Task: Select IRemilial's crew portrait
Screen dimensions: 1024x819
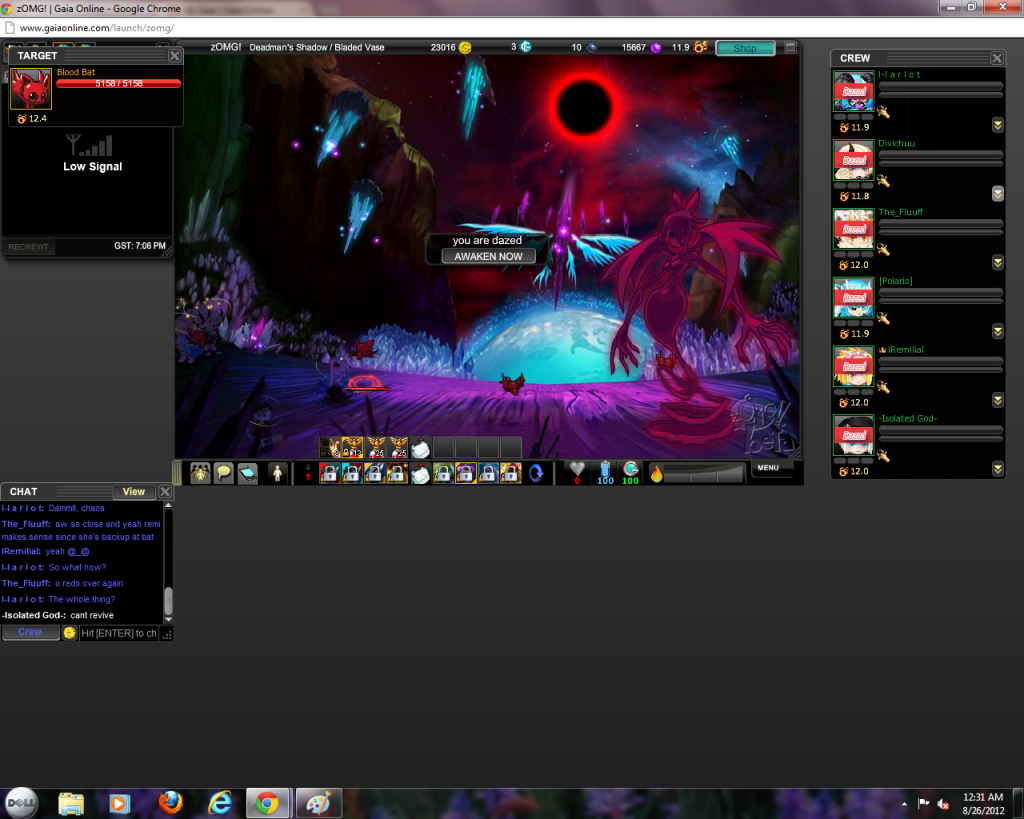Action: coord(854,366)
